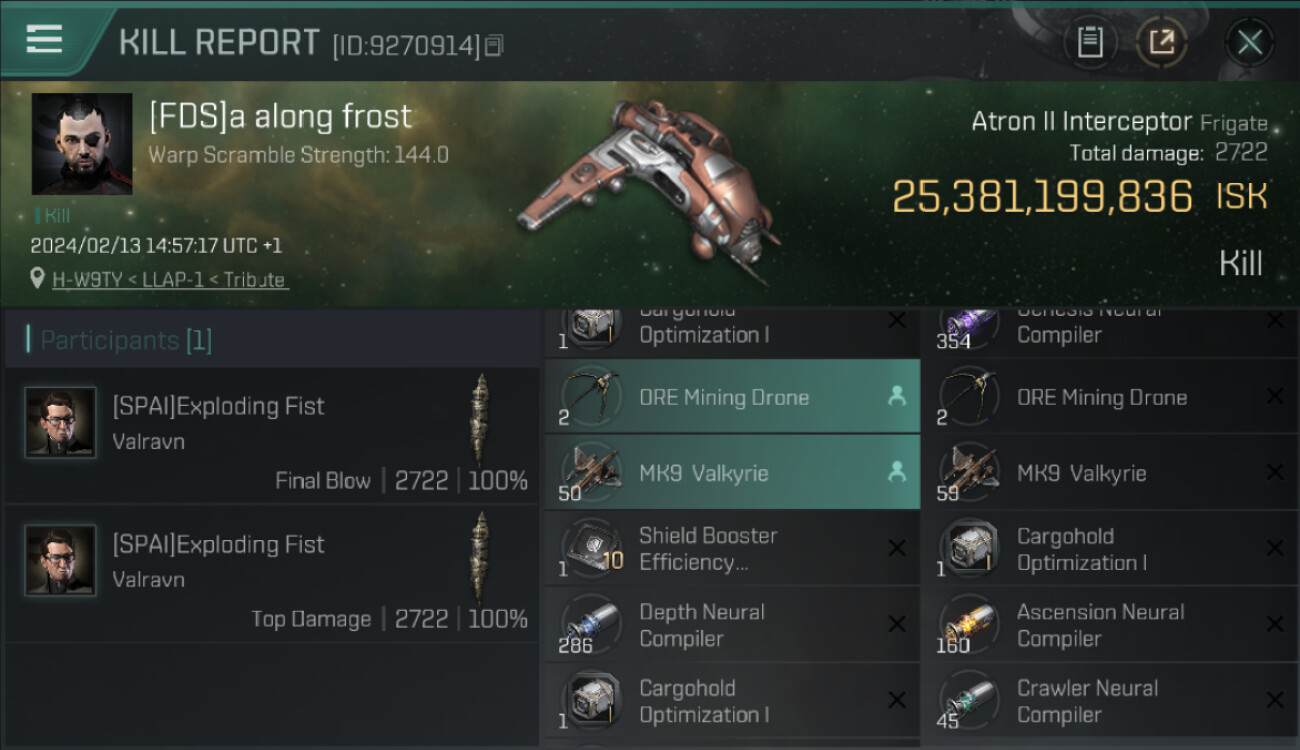Screen dimensions: 1300x750
Task: Open the Top Damage participant entry
Action: click(x=272, y=573)
